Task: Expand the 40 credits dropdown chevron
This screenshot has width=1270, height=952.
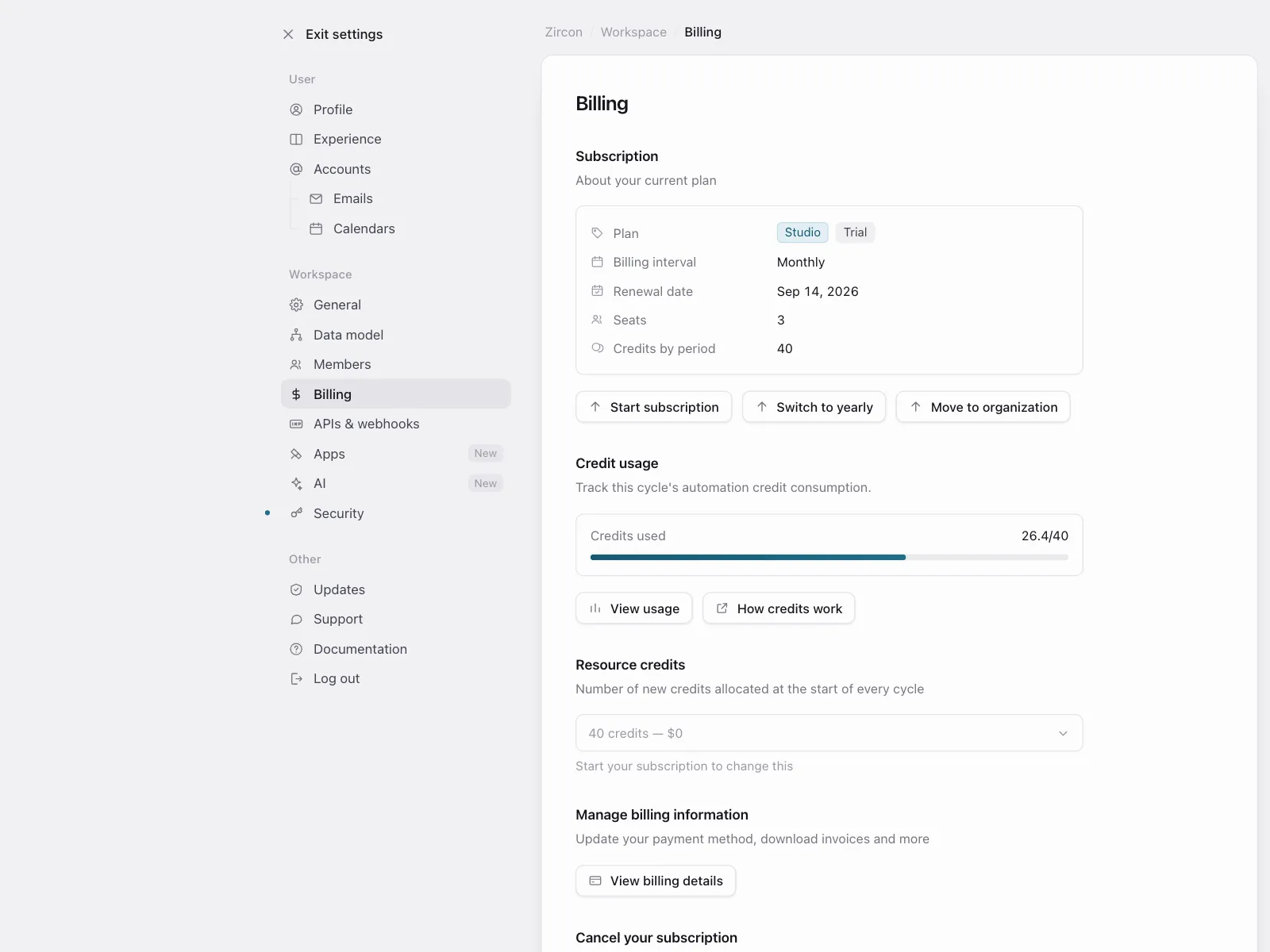Action: [x=1063, y=733]
